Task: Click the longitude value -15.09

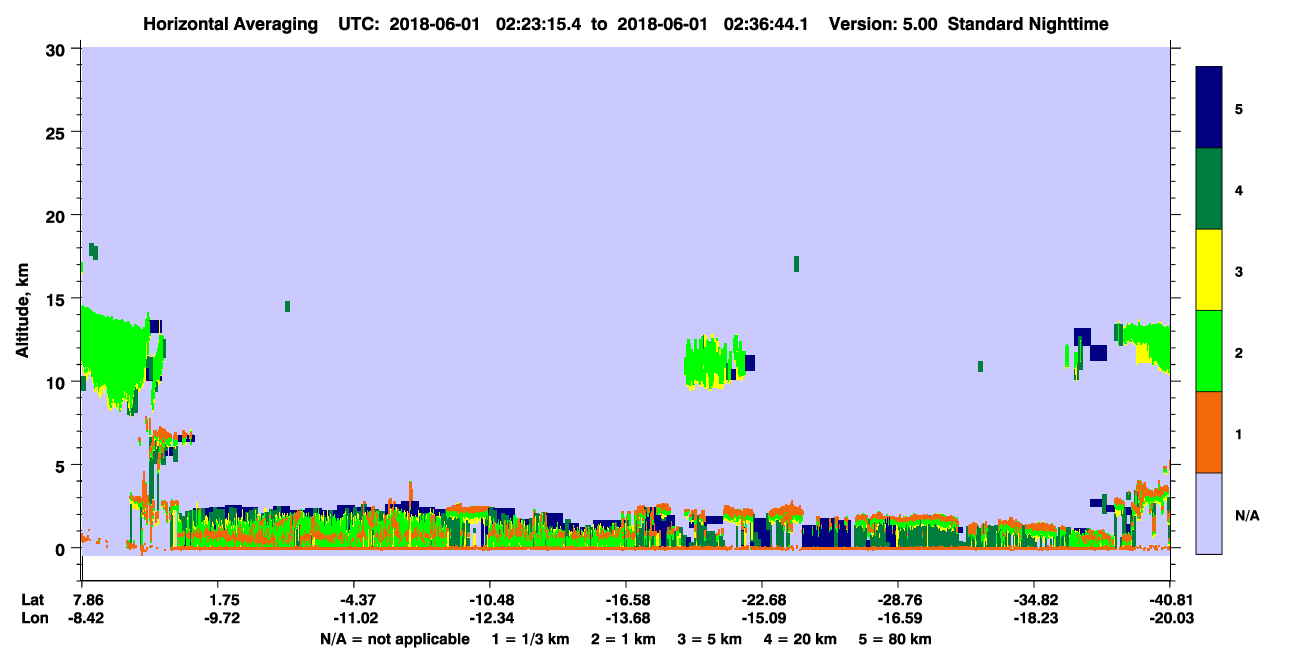Action: click(762, 618)
